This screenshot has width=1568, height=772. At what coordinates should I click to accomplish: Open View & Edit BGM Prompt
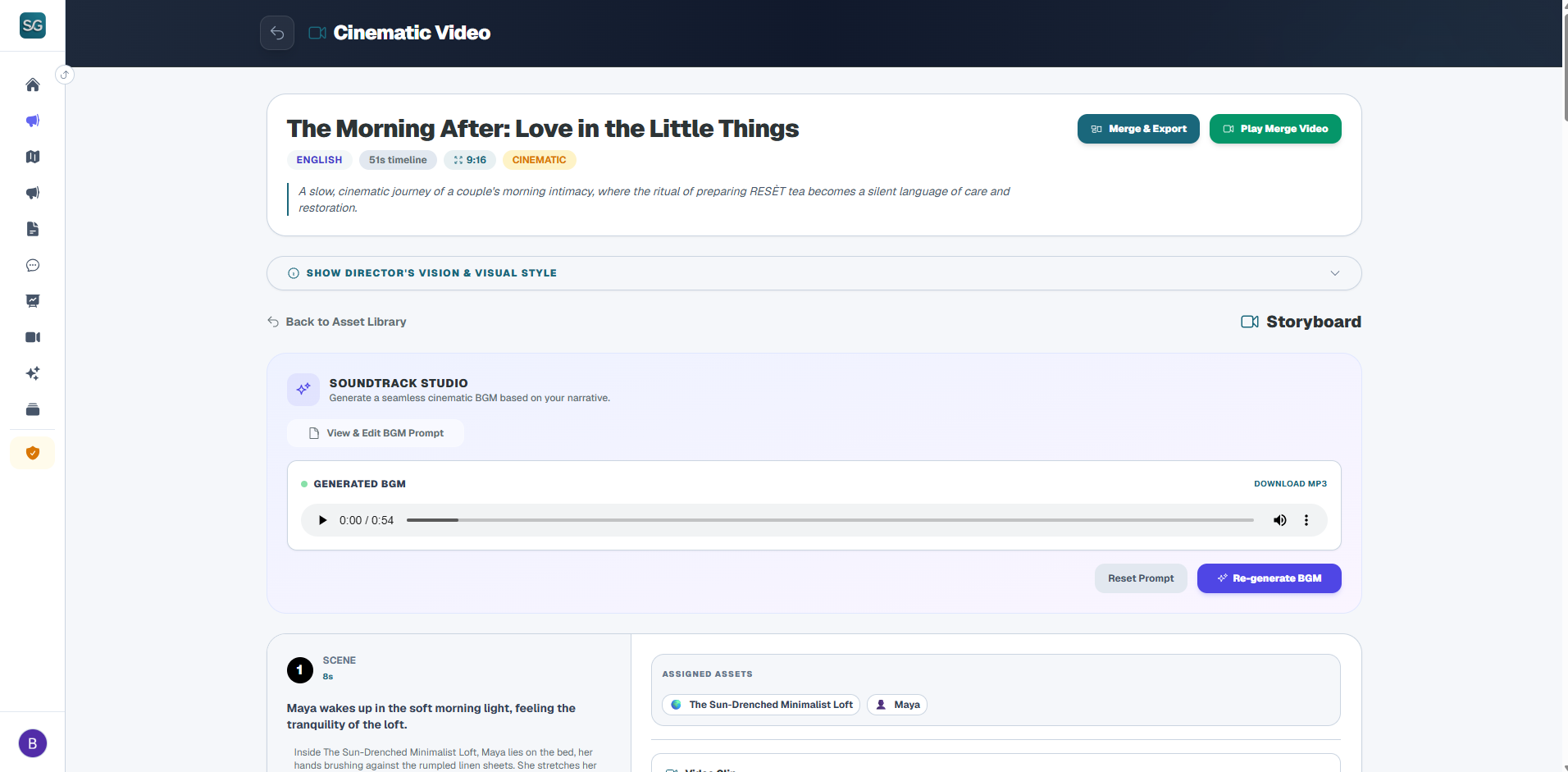click(376, 433)
